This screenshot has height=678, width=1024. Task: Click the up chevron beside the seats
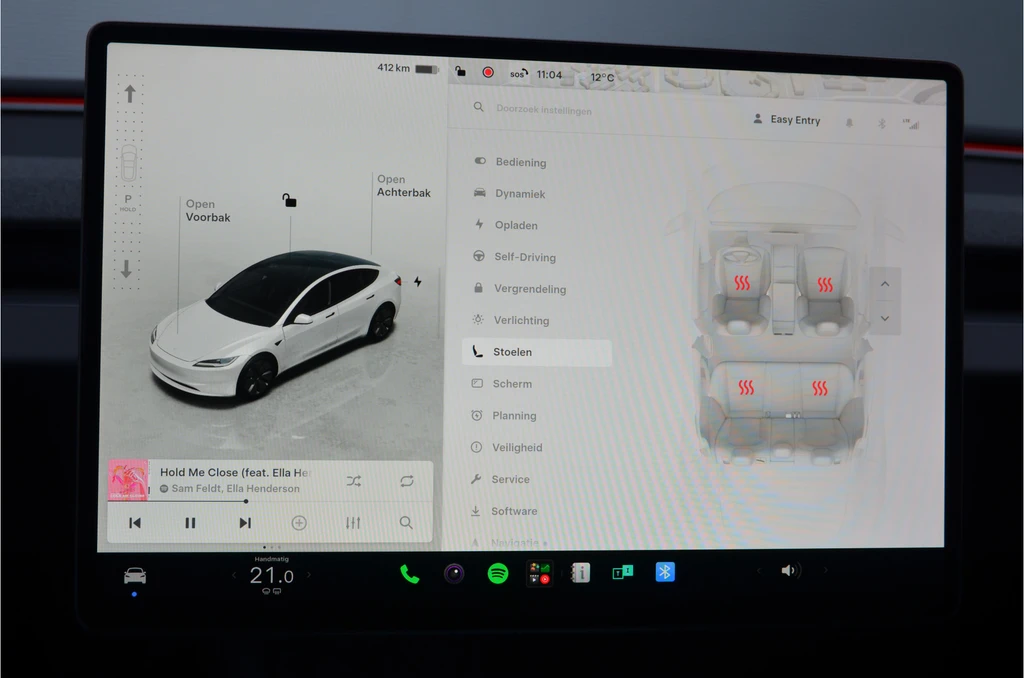885,284
